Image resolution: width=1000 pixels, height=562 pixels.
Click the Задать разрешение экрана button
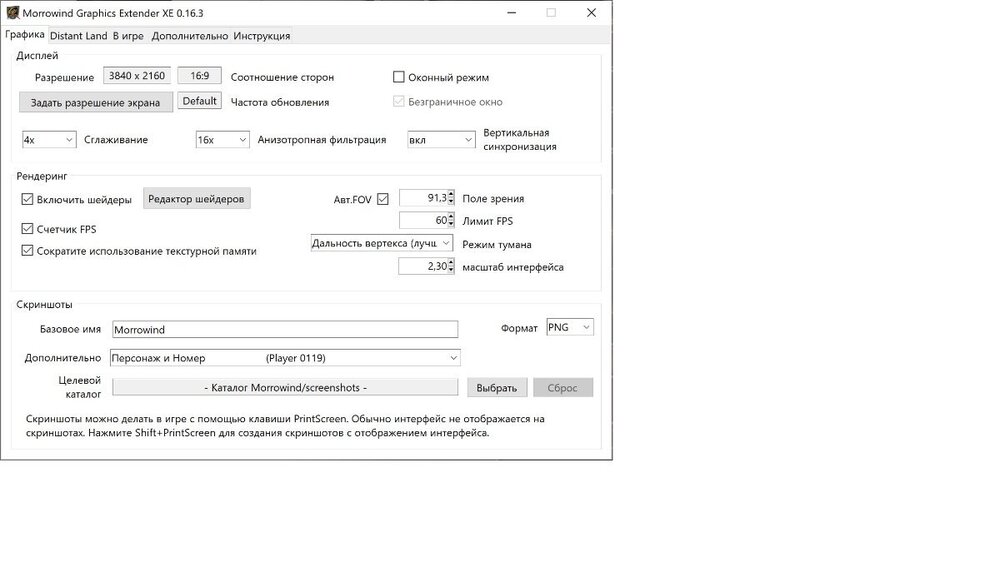pyautogui.click(x=95, y=102)
